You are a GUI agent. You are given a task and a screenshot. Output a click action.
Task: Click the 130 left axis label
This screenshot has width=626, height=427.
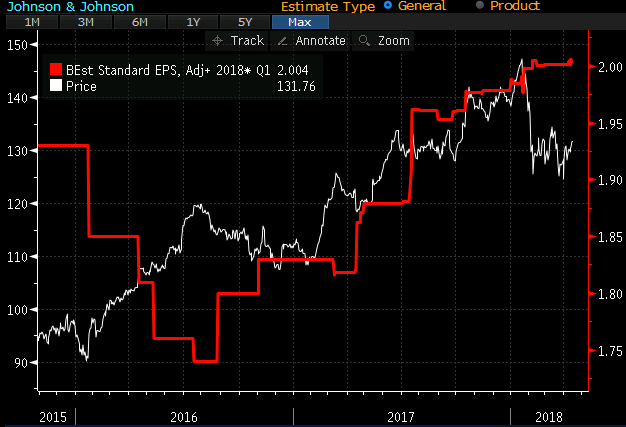pos(17,151)
